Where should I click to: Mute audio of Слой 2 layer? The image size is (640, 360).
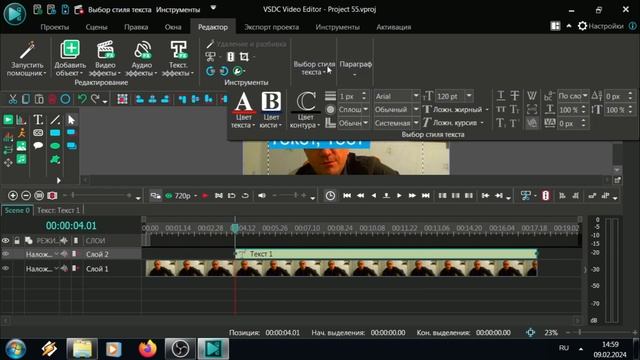pyautogui.click(x=64, y=254)
